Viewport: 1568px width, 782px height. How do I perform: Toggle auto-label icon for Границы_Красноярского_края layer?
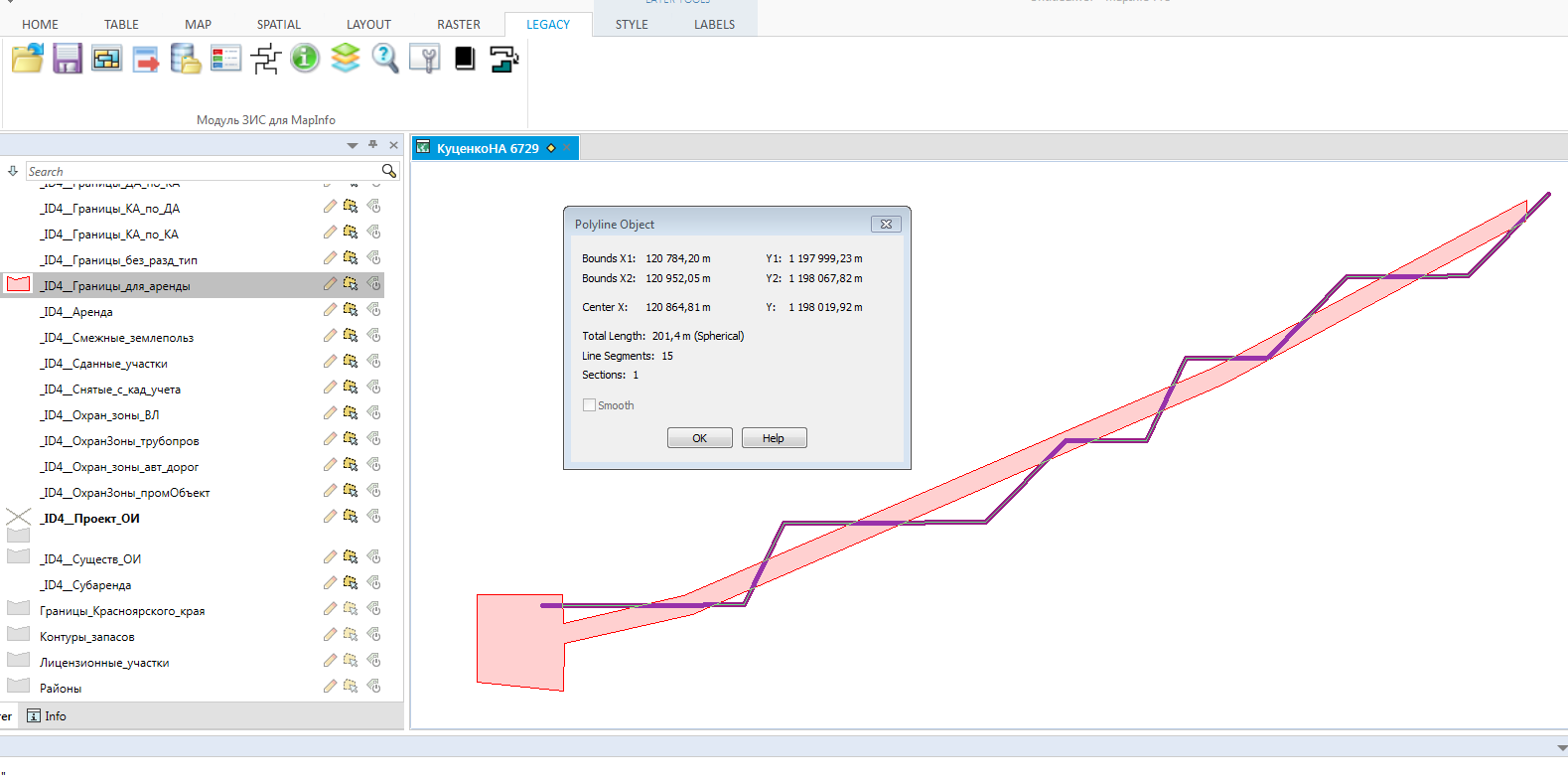click(373, 609)
